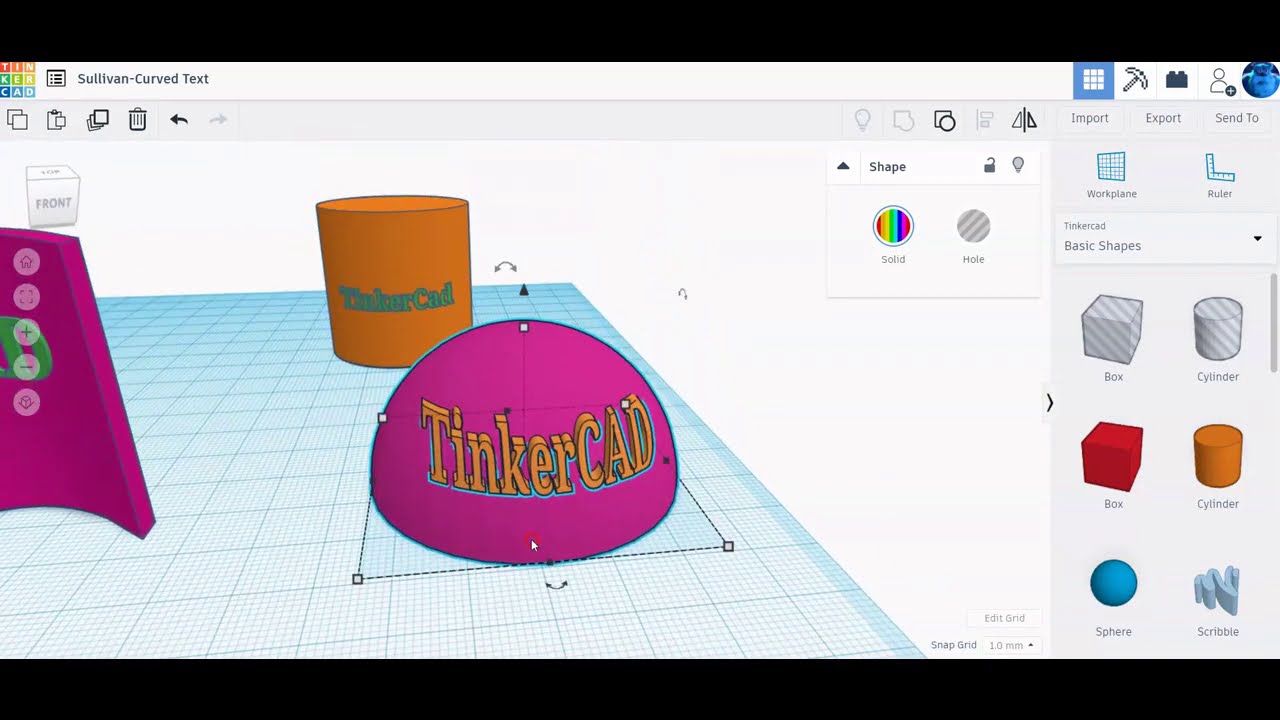The height and width of the screenshot is (720, 1280).
Task: Open the user profile avatar
Action: (1260, 80)
